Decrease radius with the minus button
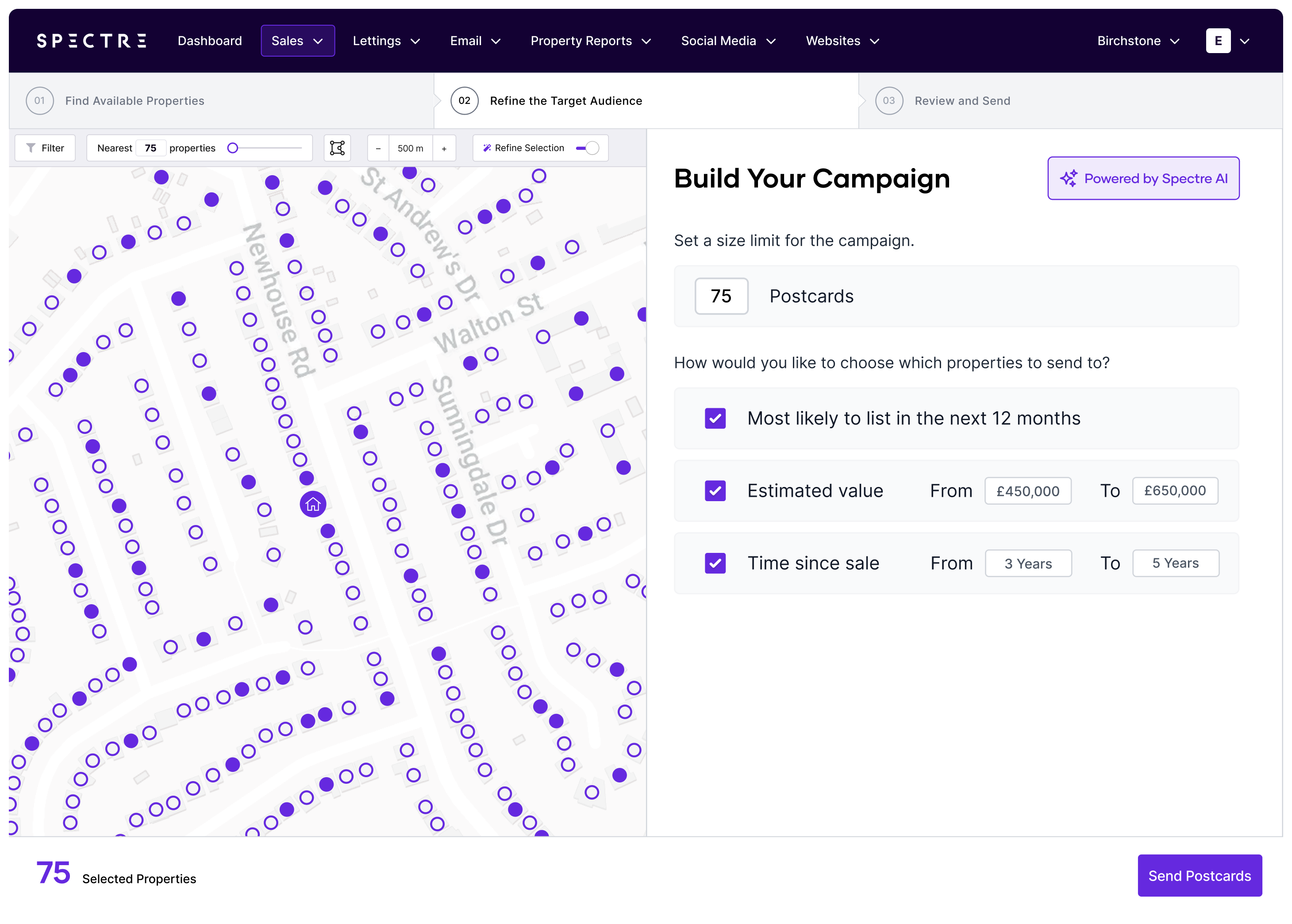The width and height of the screenshot is (1292, 924). click(378, 149)
